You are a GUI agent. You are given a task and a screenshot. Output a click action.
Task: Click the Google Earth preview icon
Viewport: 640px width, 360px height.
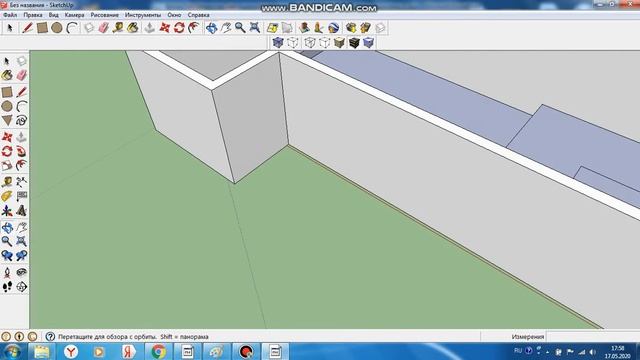tap(333, 28)
